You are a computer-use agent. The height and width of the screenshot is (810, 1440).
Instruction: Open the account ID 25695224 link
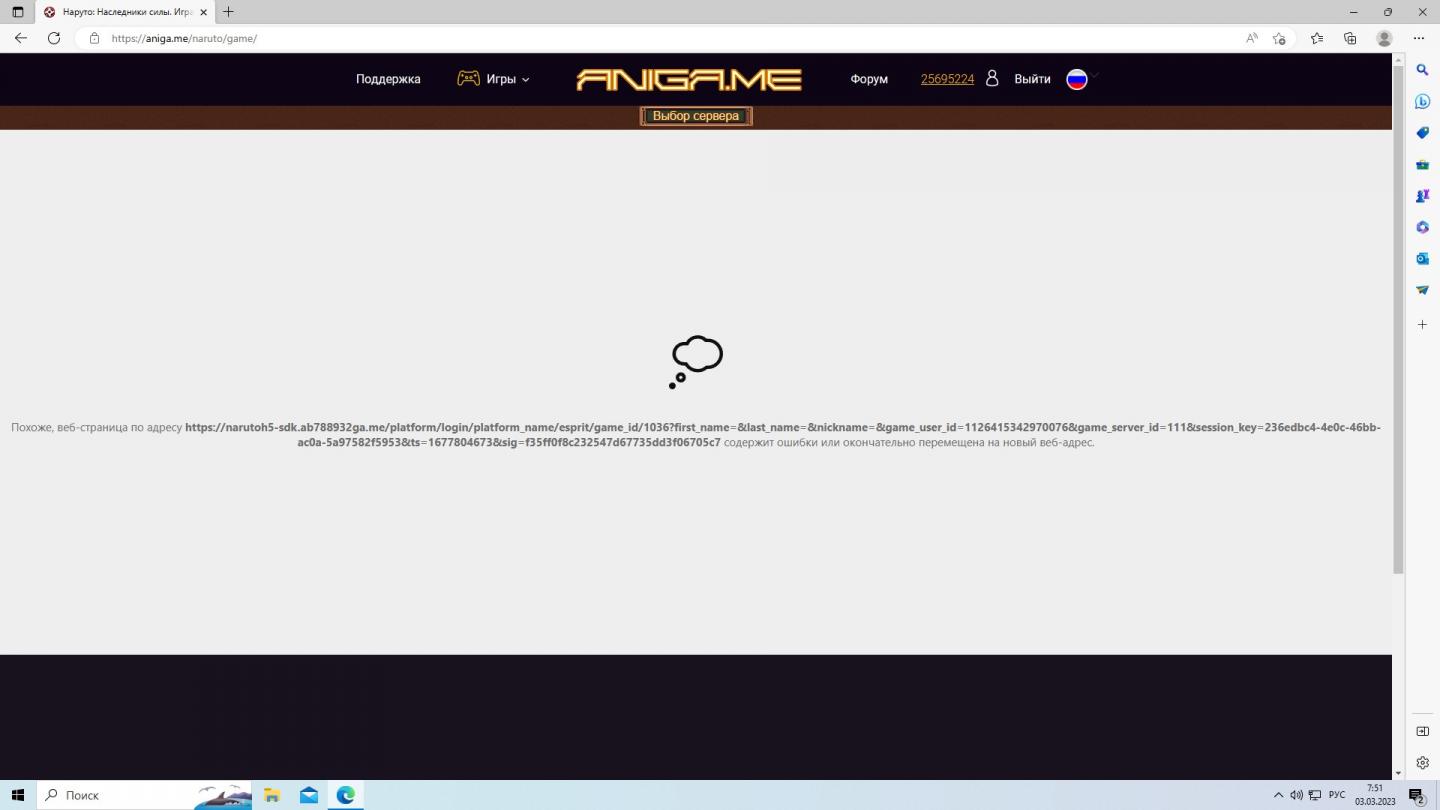pyautogui.click(x=947, y=79)
